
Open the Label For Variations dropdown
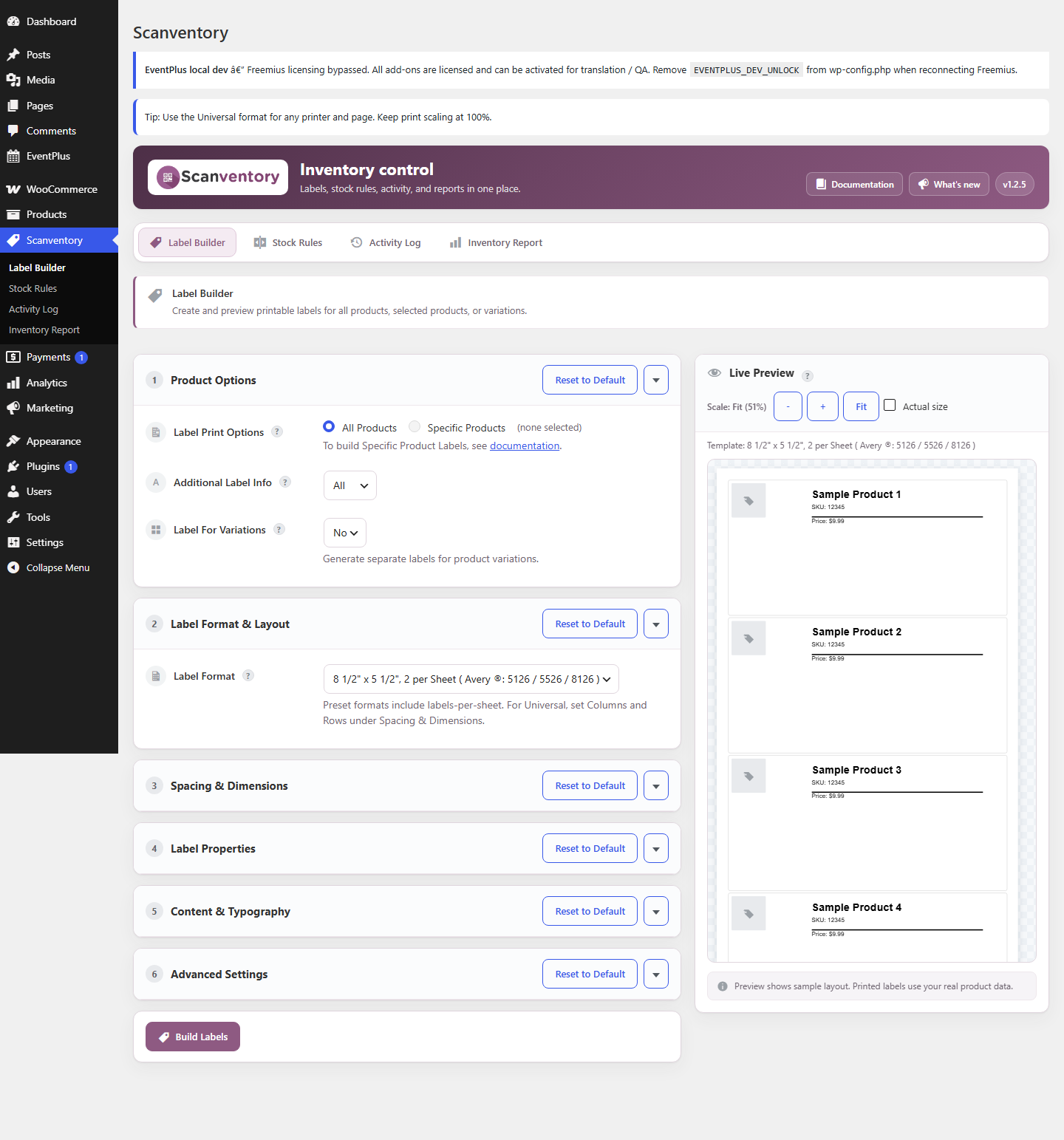pyautogui.click(x=345, y=533)
